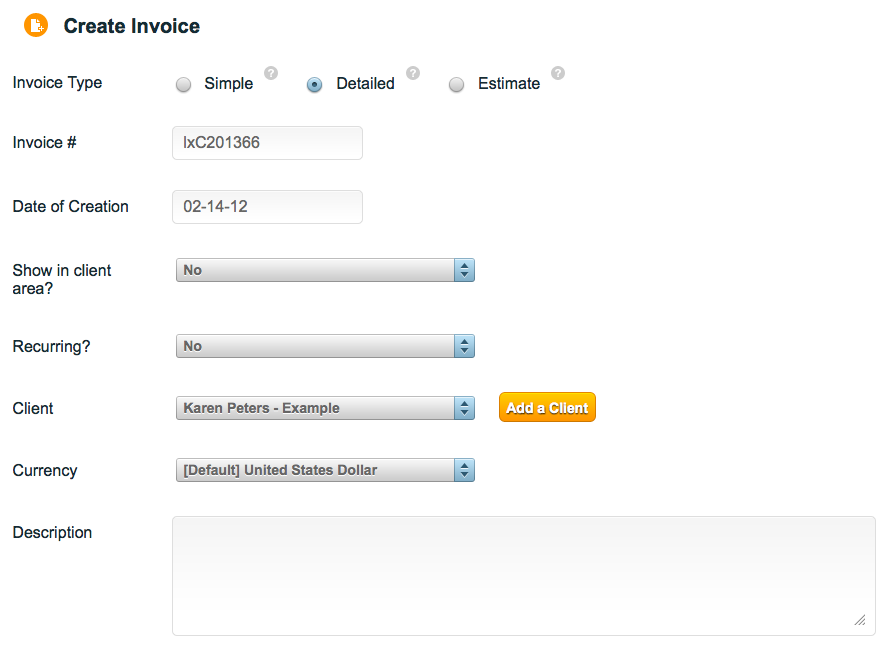Click help icon next to Detailed

[413, 73]
